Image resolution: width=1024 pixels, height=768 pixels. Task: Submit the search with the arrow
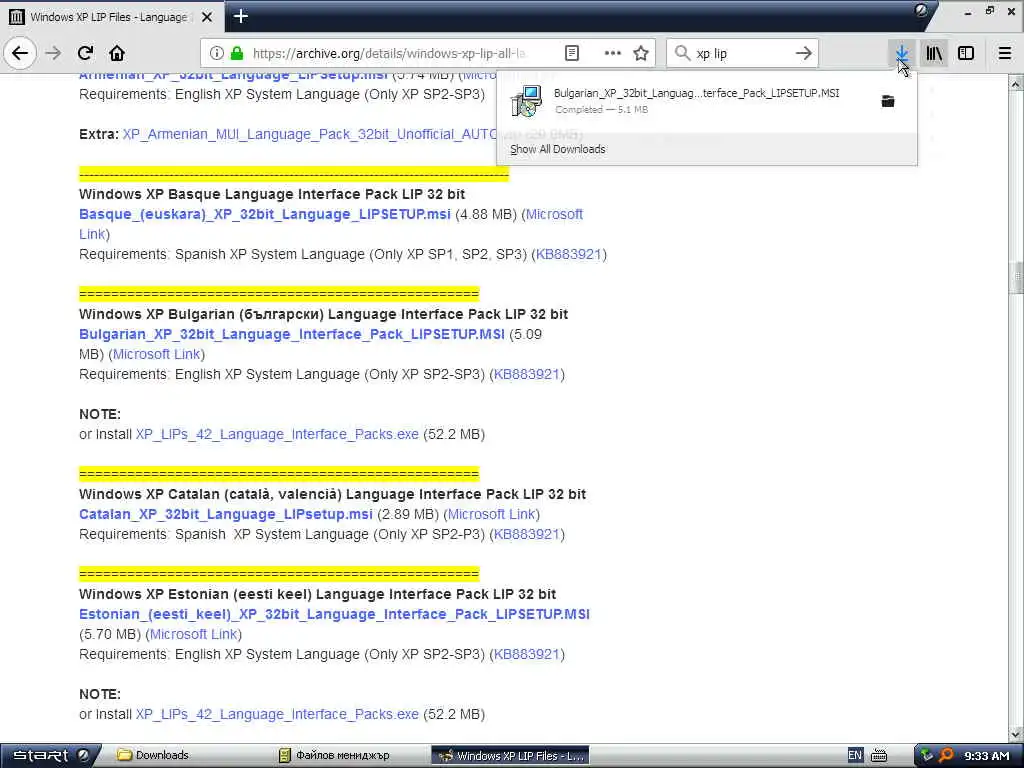(804, 53)
